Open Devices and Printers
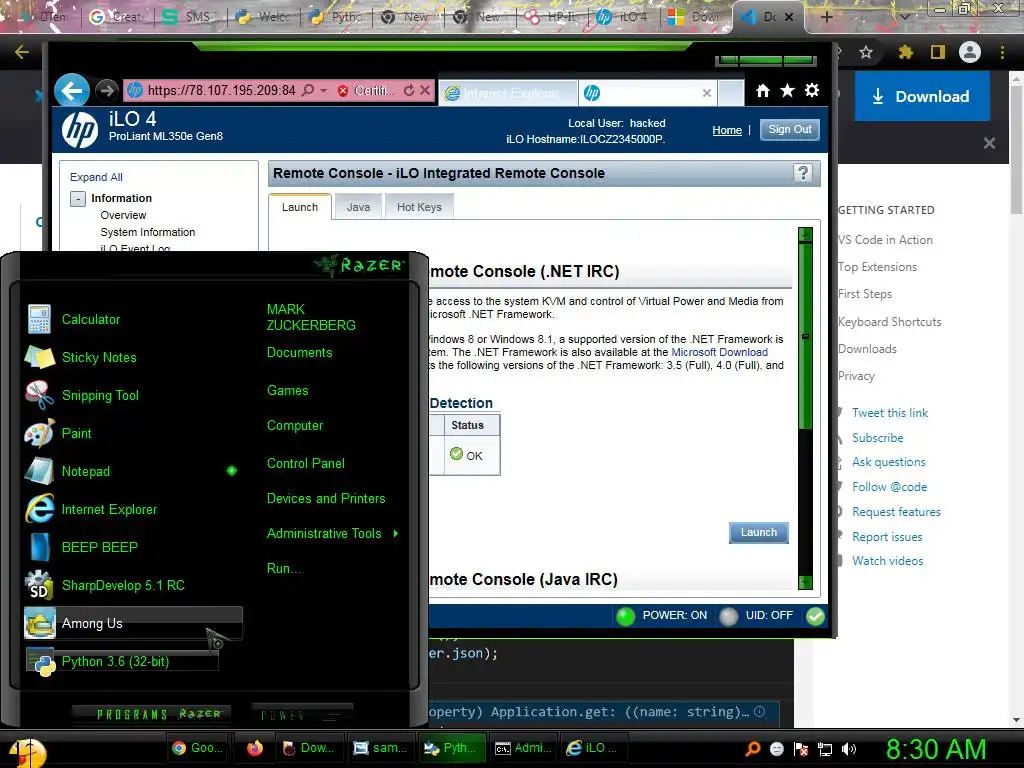Screen dimensions: 1024x768 click(326, 498)
